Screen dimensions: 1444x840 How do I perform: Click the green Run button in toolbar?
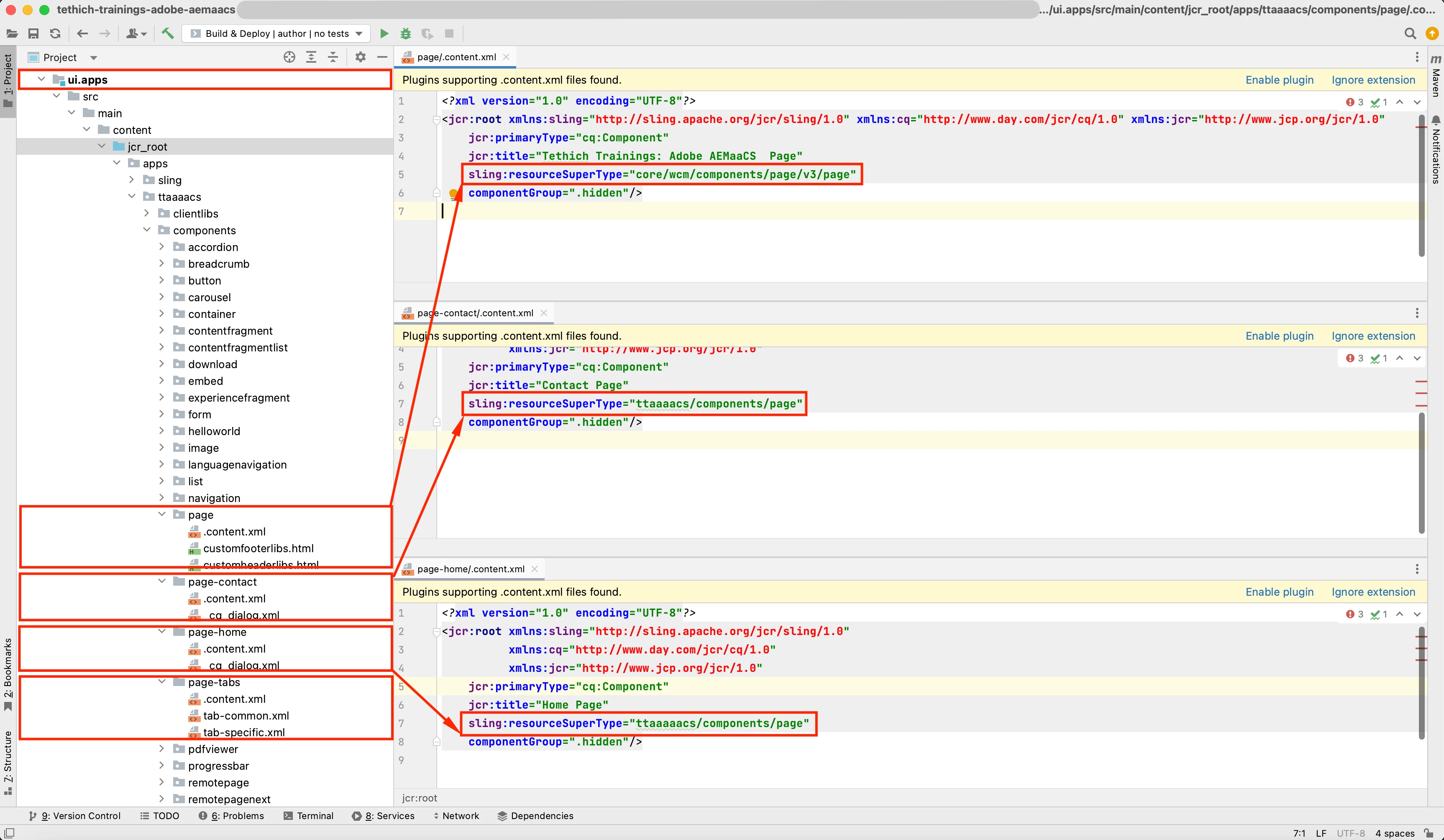[384, 34]
